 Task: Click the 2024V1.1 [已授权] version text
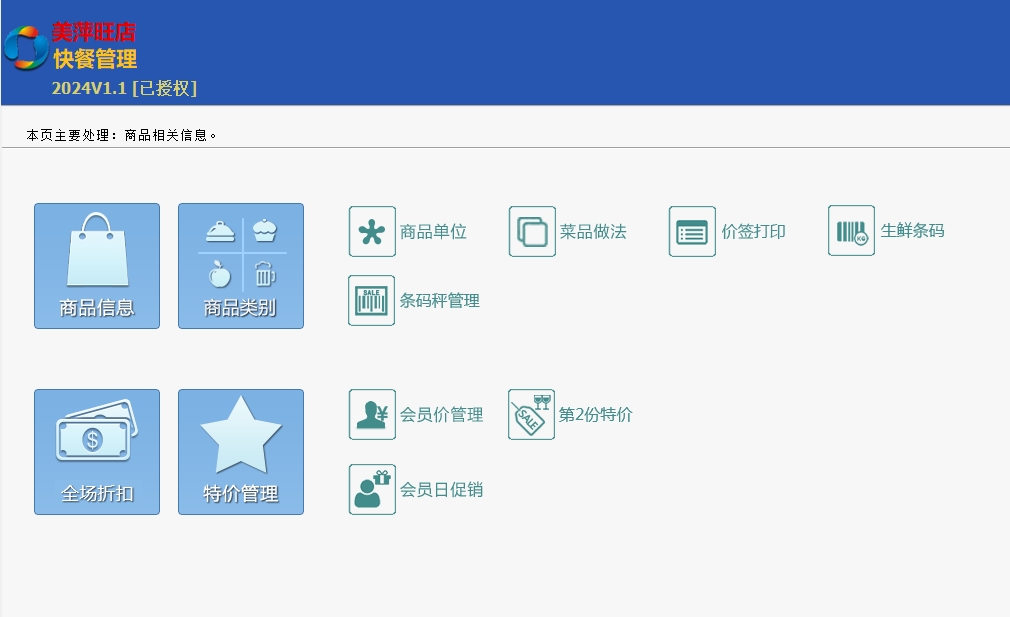pyautogui.click(x=124, y=88)
